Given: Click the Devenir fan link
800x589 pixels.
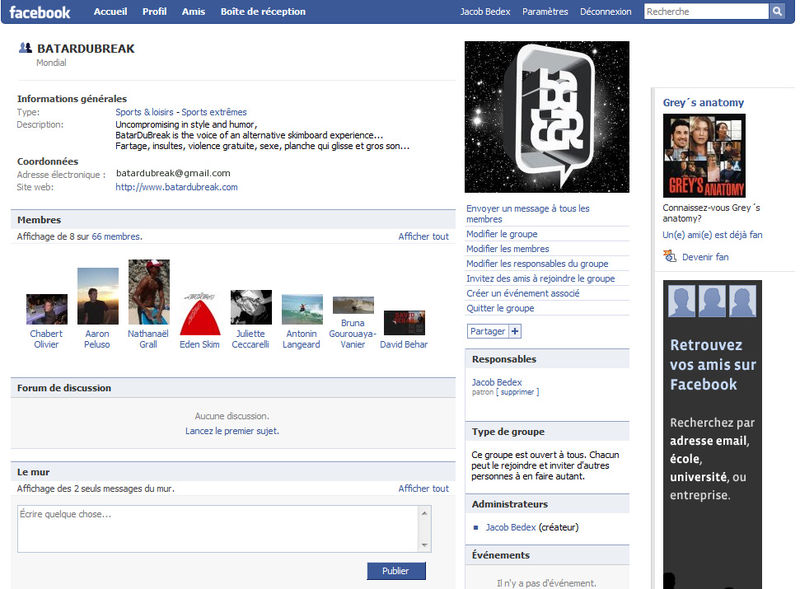Looking at the screenshot, I should pyautogui.click(x=706, y=257).
